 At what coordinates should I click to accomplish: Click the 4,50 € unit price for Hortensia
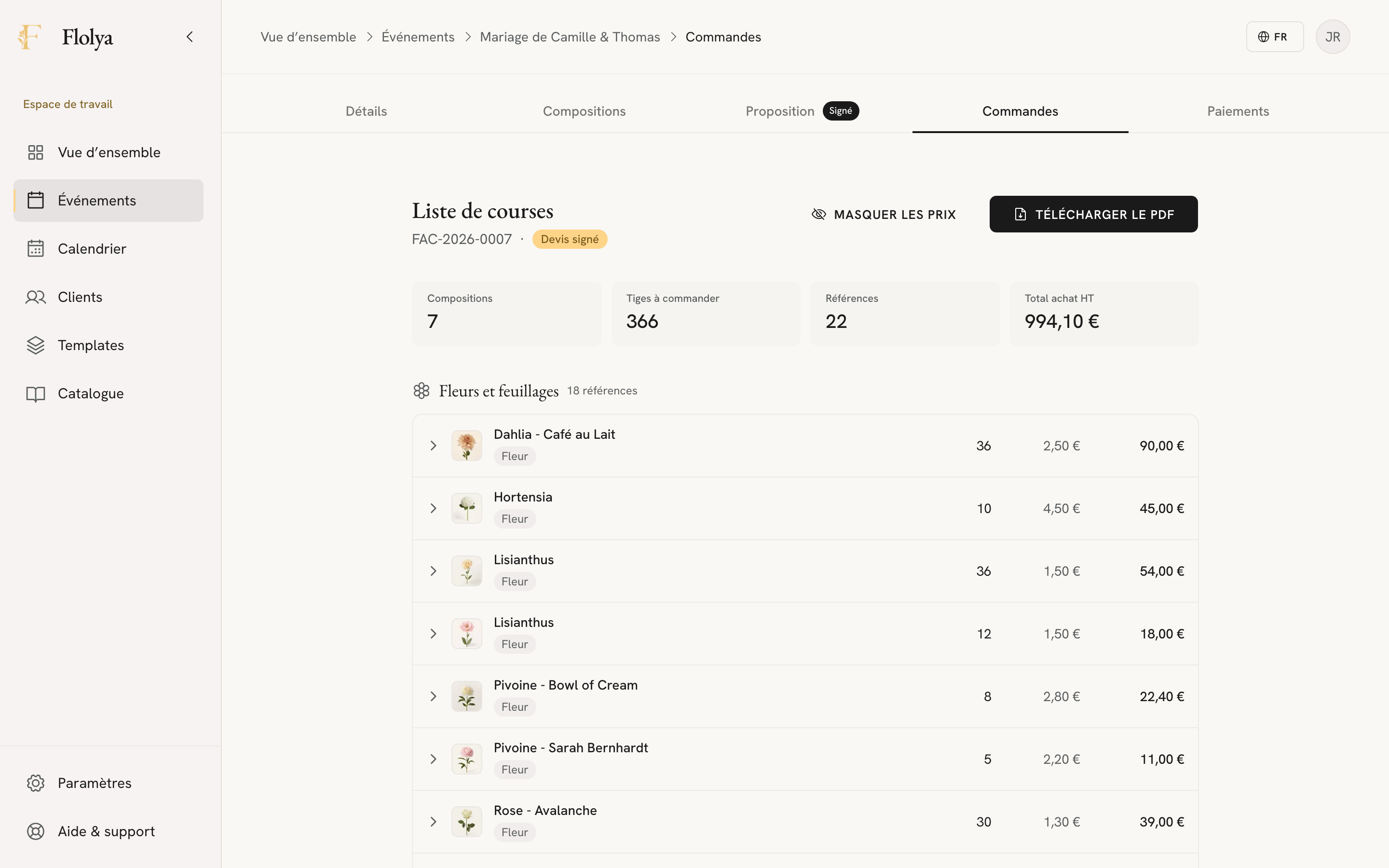(x=1061, y=509)
